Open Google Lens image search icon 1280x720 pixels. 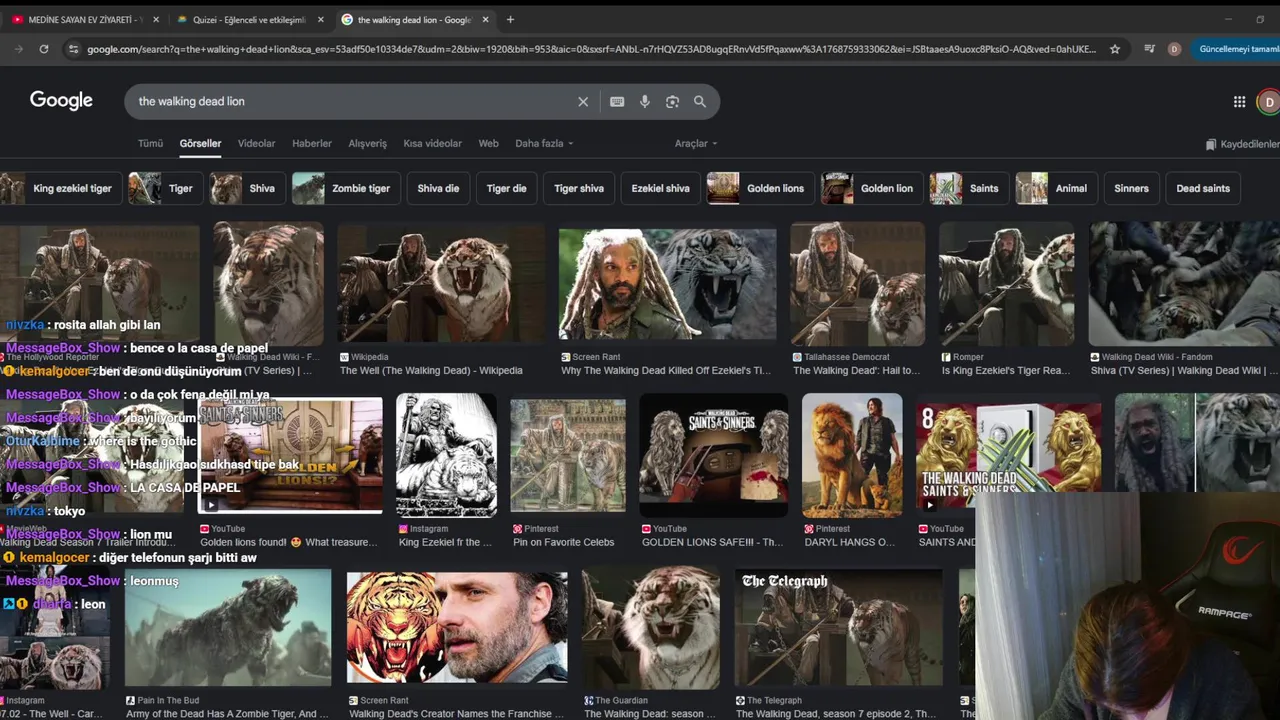[672, 101]
